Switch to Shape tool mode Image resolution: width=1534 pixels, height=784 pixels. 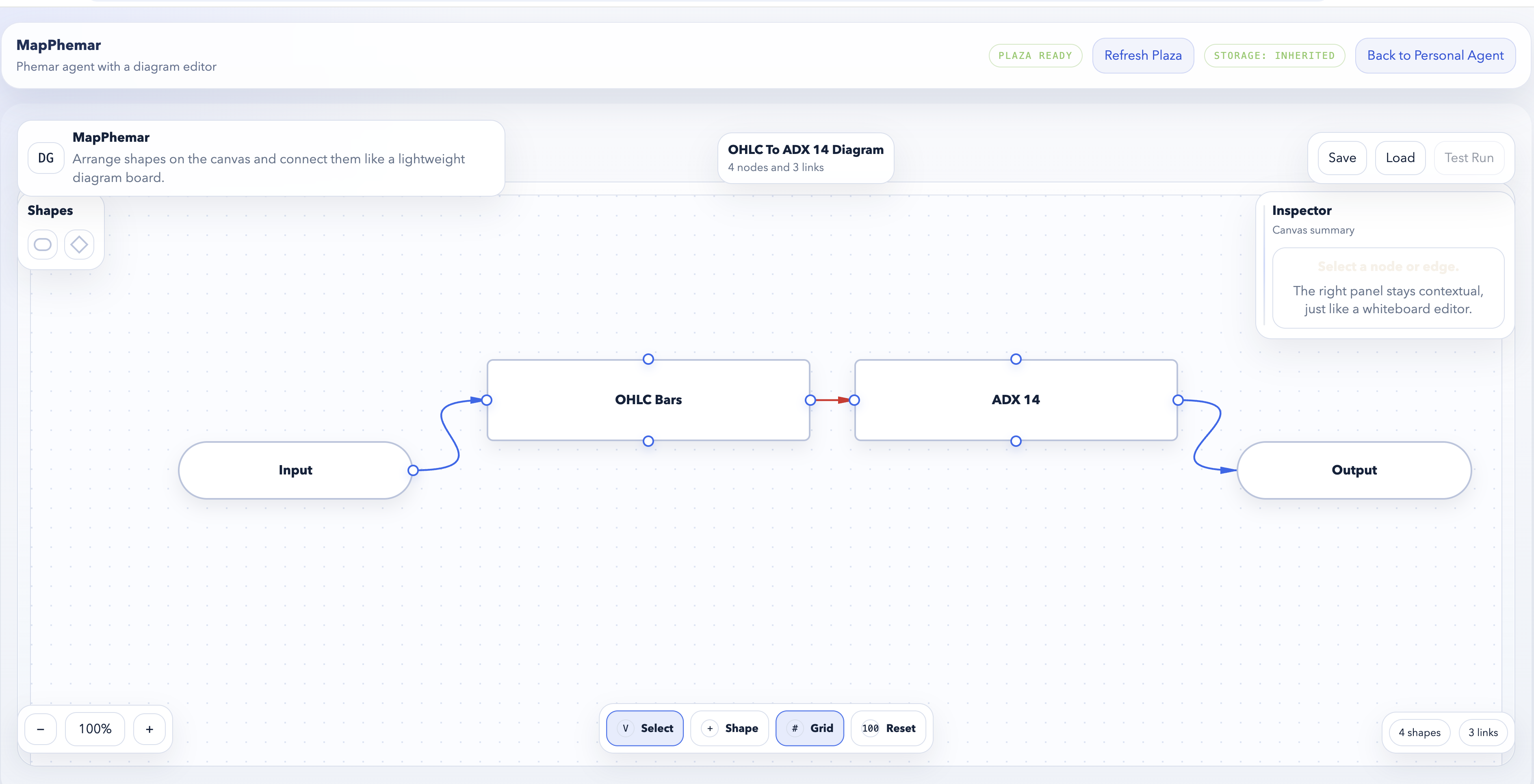tap(730, 728)
